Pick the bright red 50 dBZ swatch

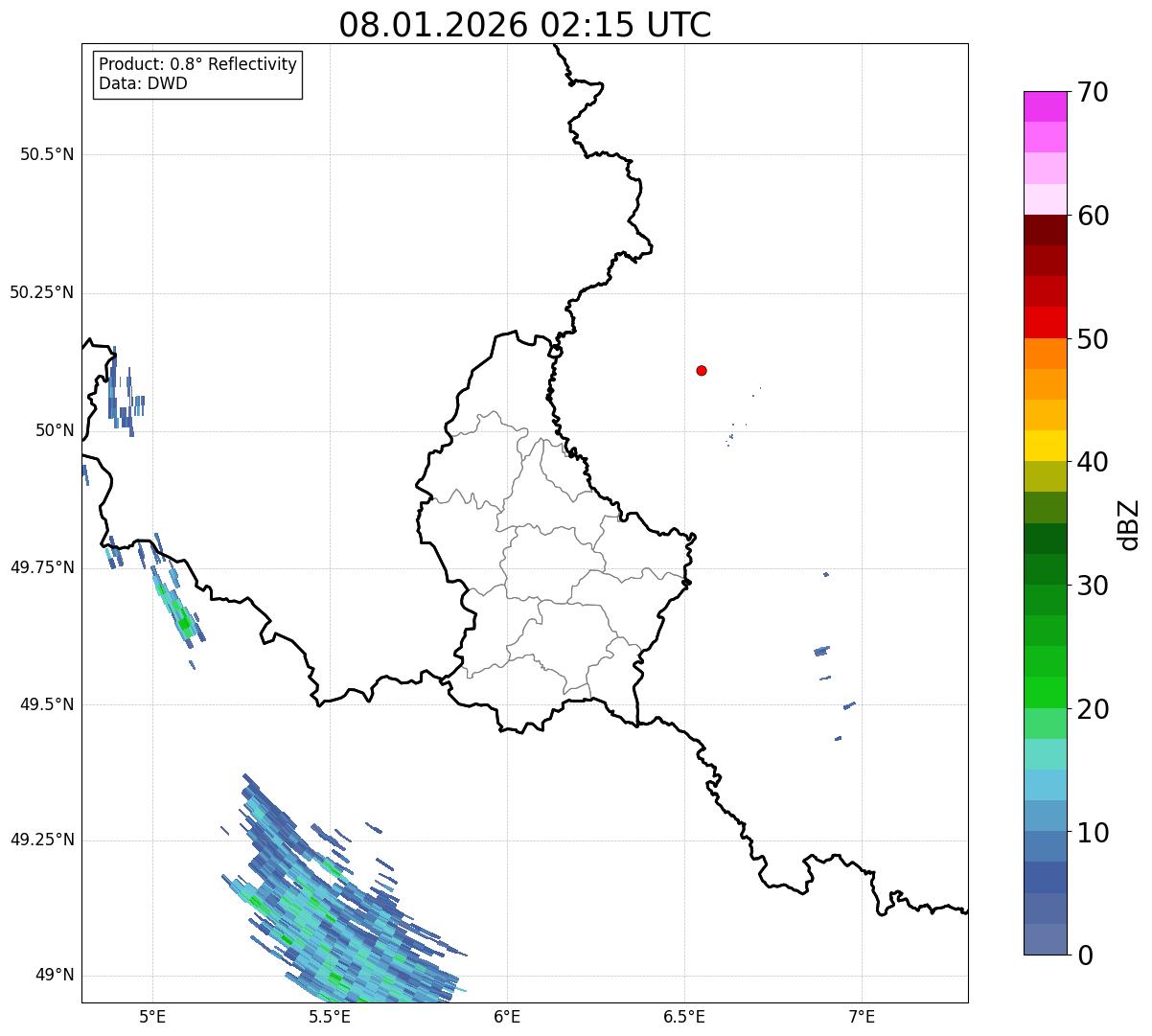pos(1045,323)
